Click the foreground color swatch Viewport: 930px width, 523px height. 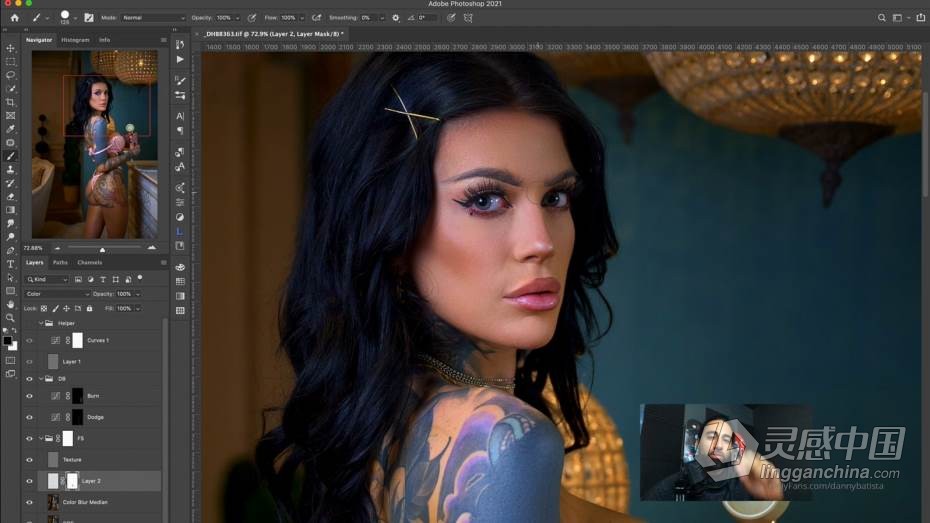[7, 340]
